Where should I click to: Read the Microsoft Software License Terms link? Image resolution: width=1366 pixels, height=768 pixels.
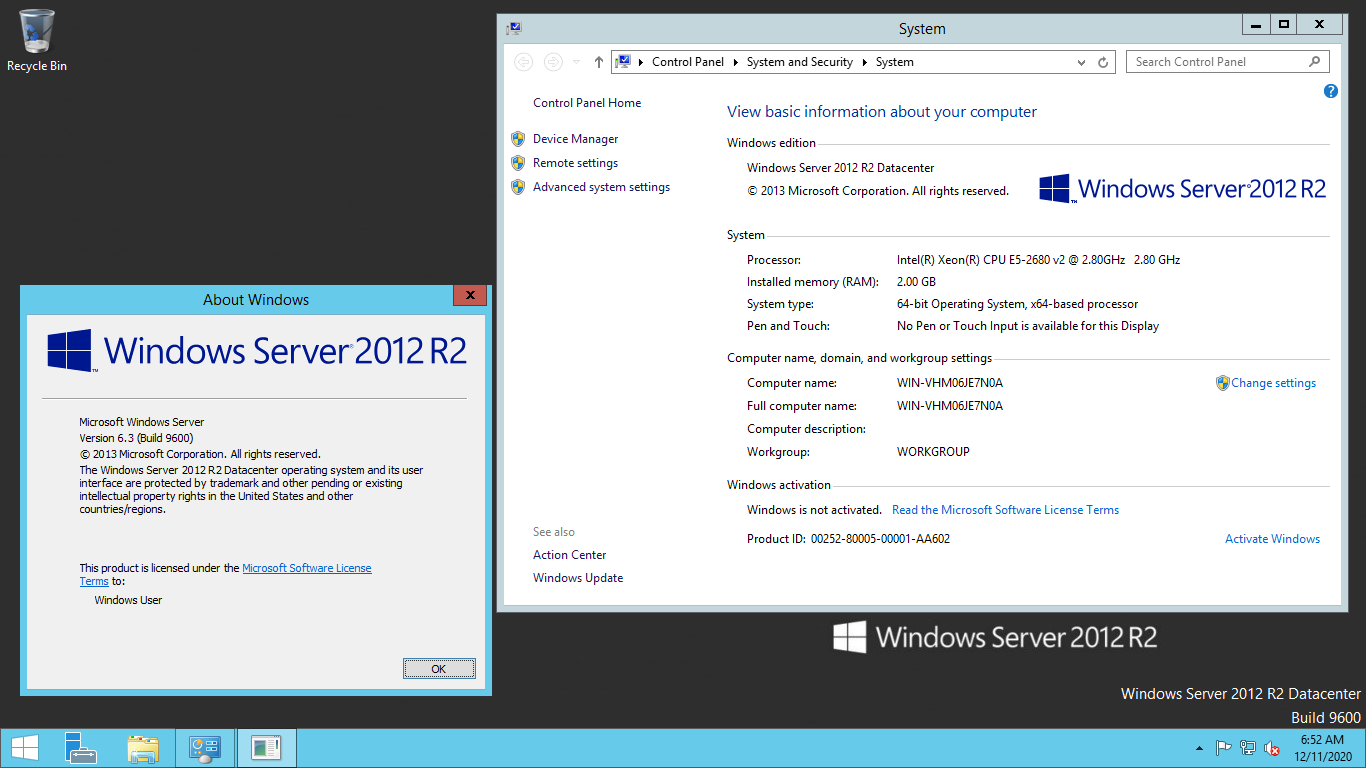(1005, 510)
